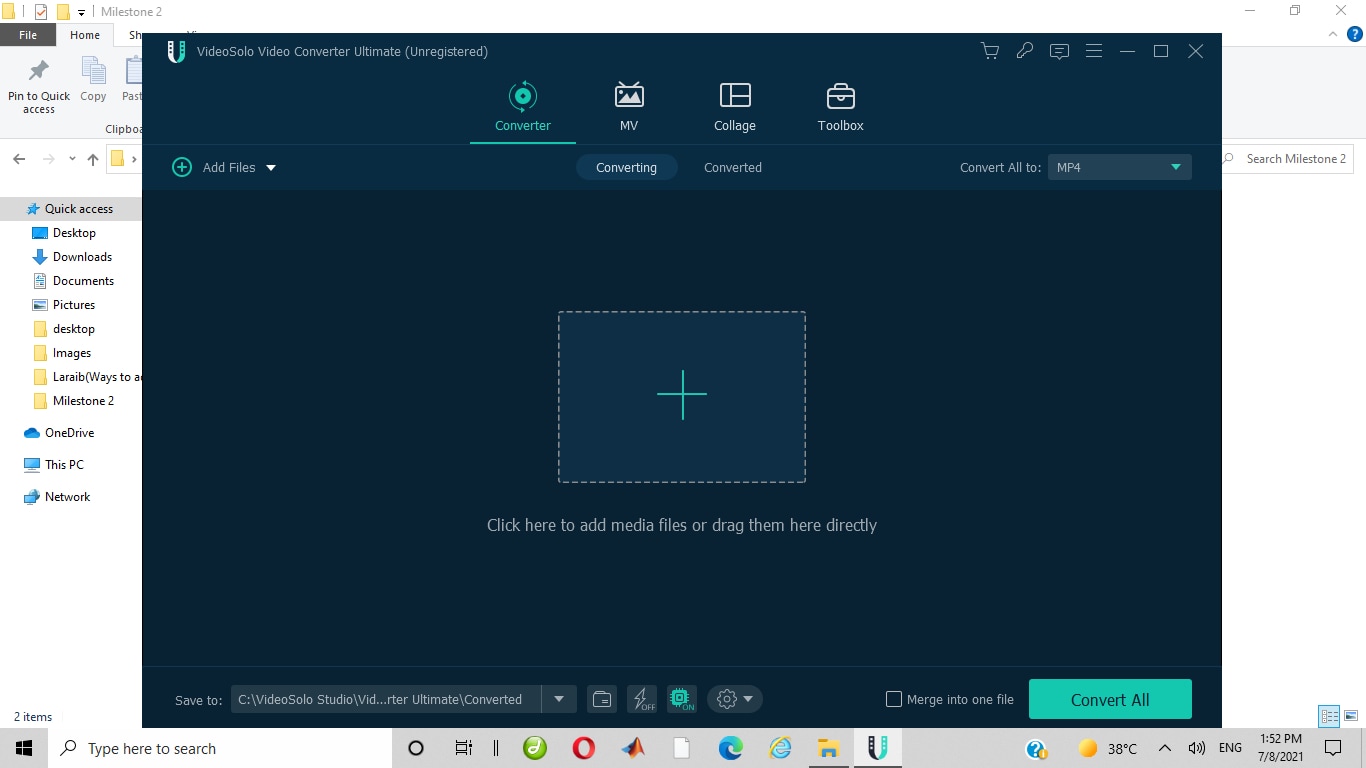The width and height of the screenshot is (1366, 768).
Task: Open the File tab in File Explorer
Action: (28, 35)
